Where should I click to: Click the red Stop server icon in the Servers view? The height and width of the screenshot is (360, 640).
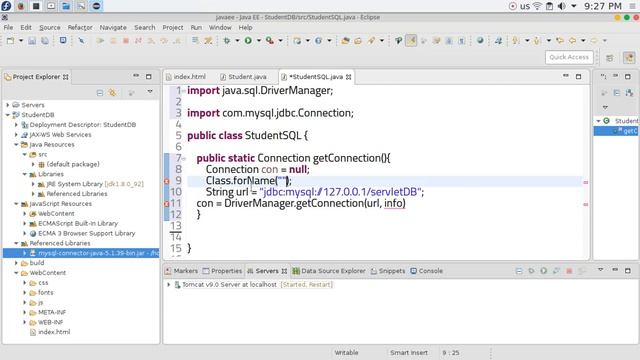[x=569, y=271]
